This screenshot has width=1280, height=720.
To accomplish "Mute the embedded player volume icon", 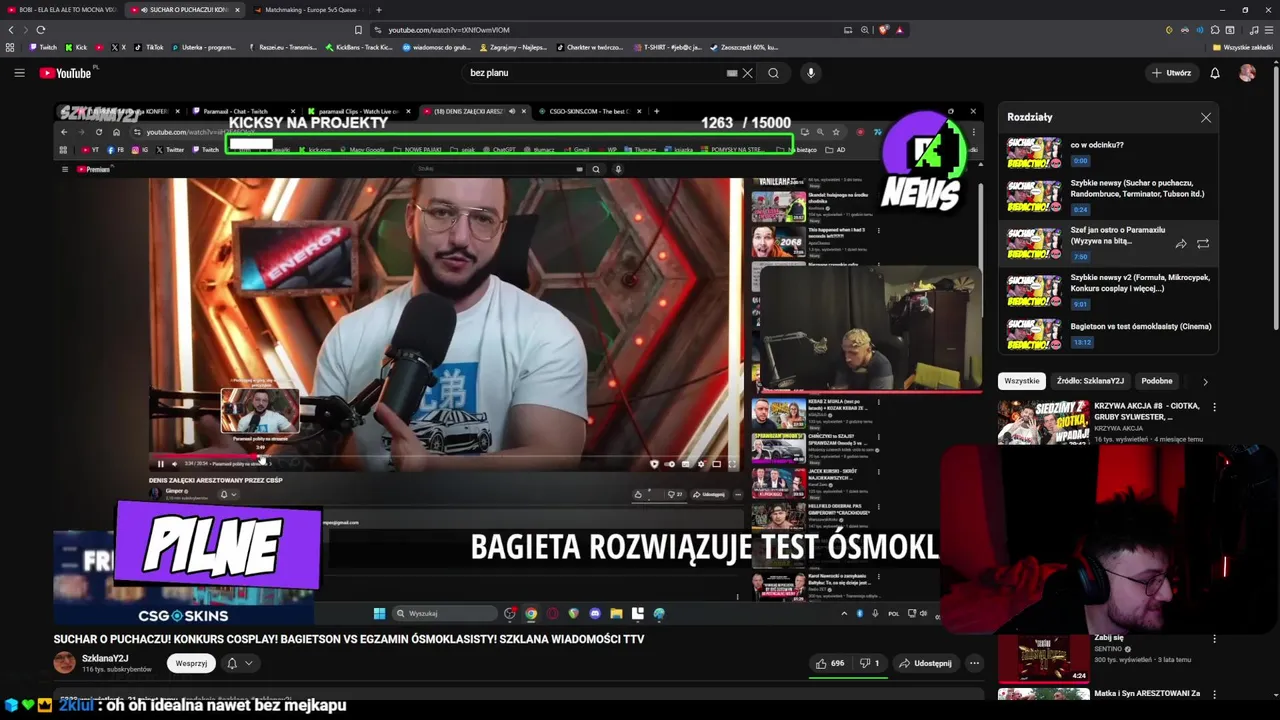I will [174, 464].
